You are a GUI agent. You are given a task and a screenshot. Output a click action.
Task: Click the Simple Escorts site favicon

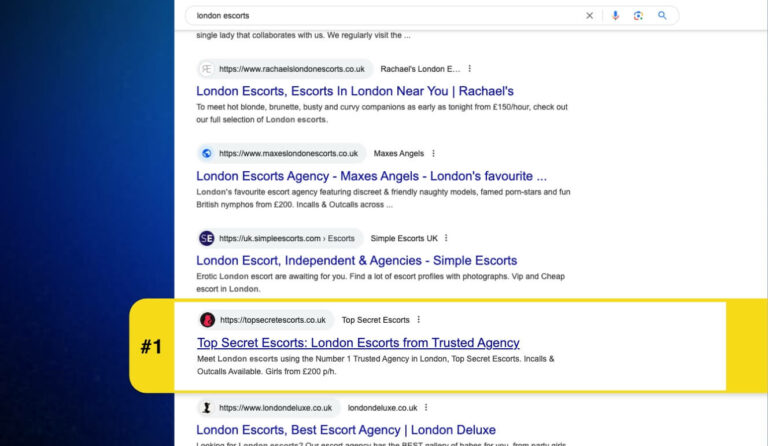[207, 238]
